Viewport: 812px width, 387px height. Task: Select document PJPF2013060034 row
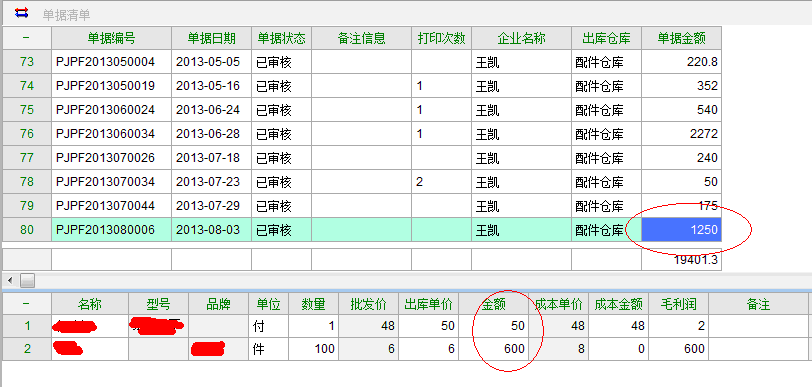pyautogui.click(x=362, y=134)
